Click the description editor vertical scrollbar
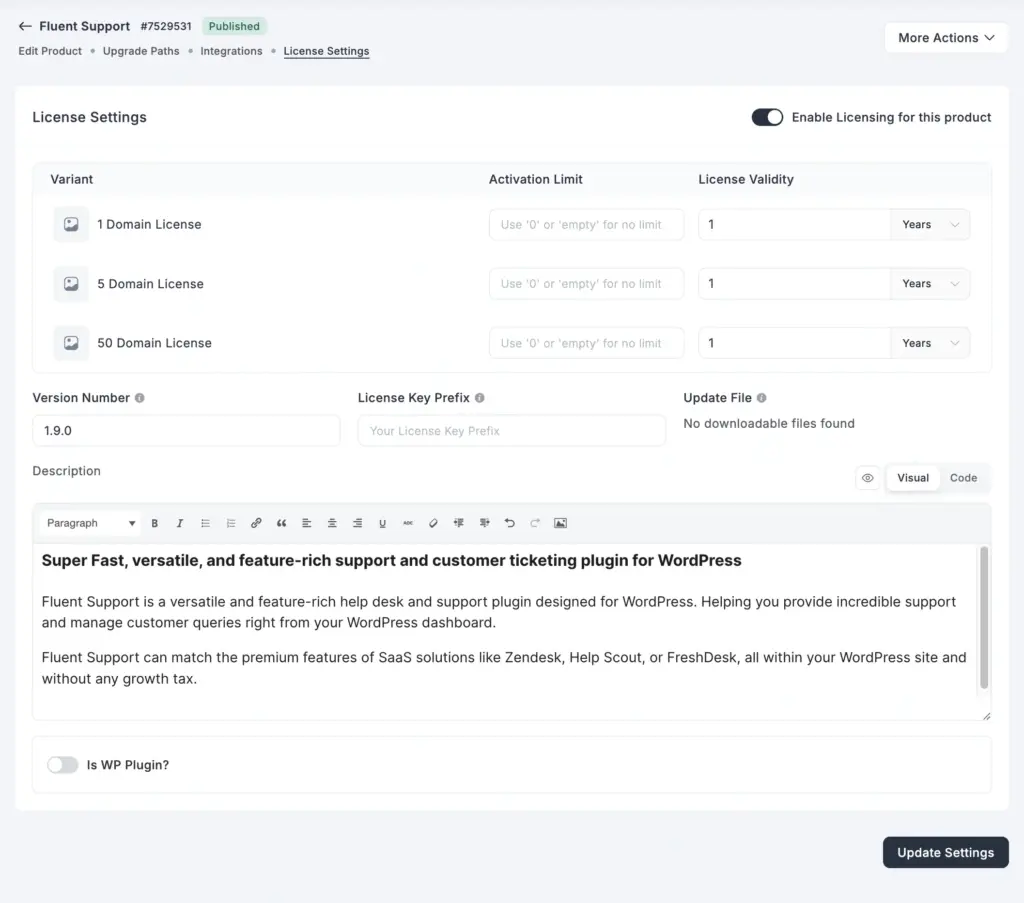 coord(984,618)
